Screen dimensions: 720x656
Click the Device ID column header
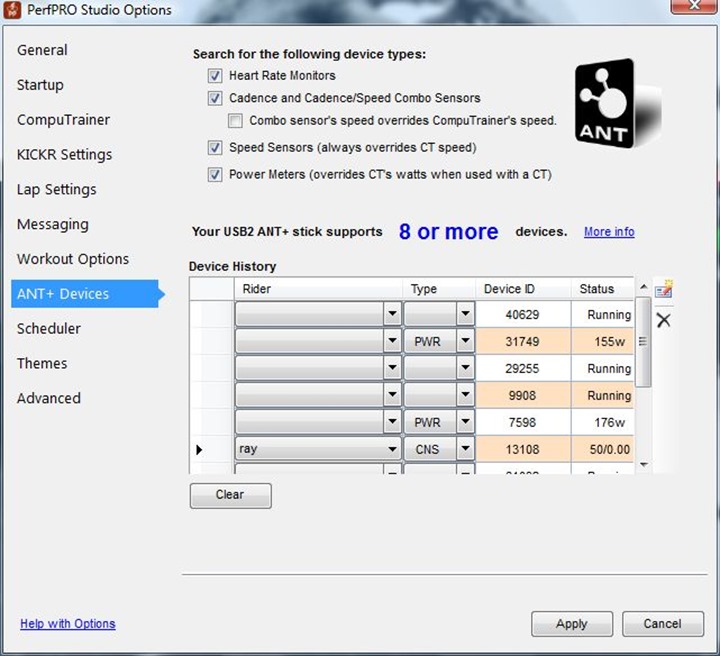point(523,289)
